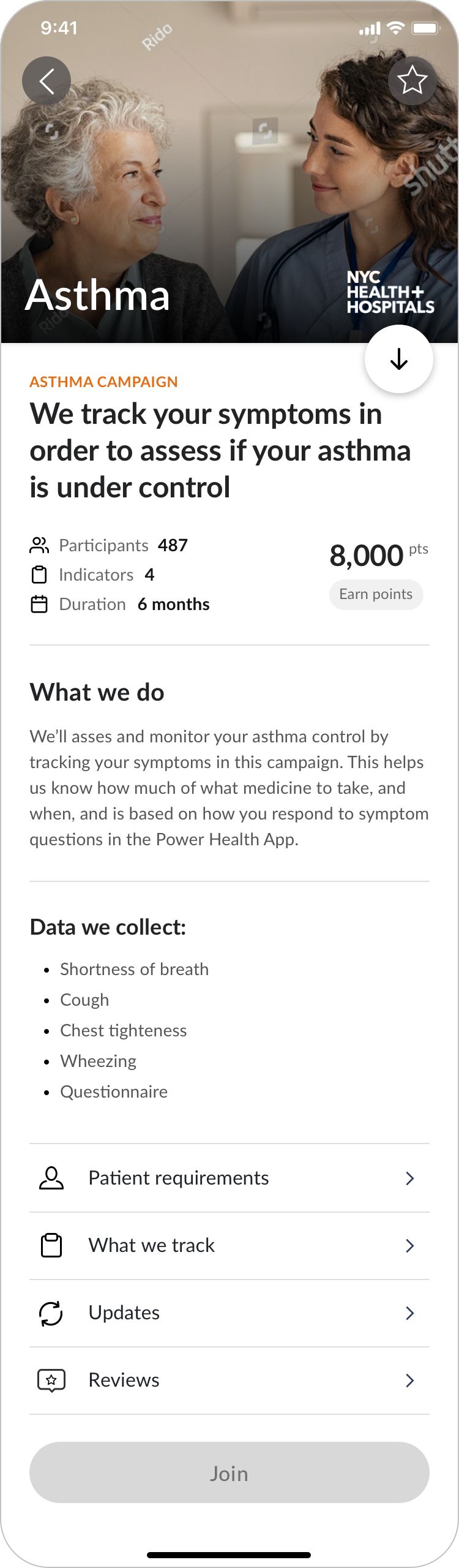The width and height of the screenshot is (459, 1568).
Task: Click the Duration calendar icon
Action: tap(39, 604)
